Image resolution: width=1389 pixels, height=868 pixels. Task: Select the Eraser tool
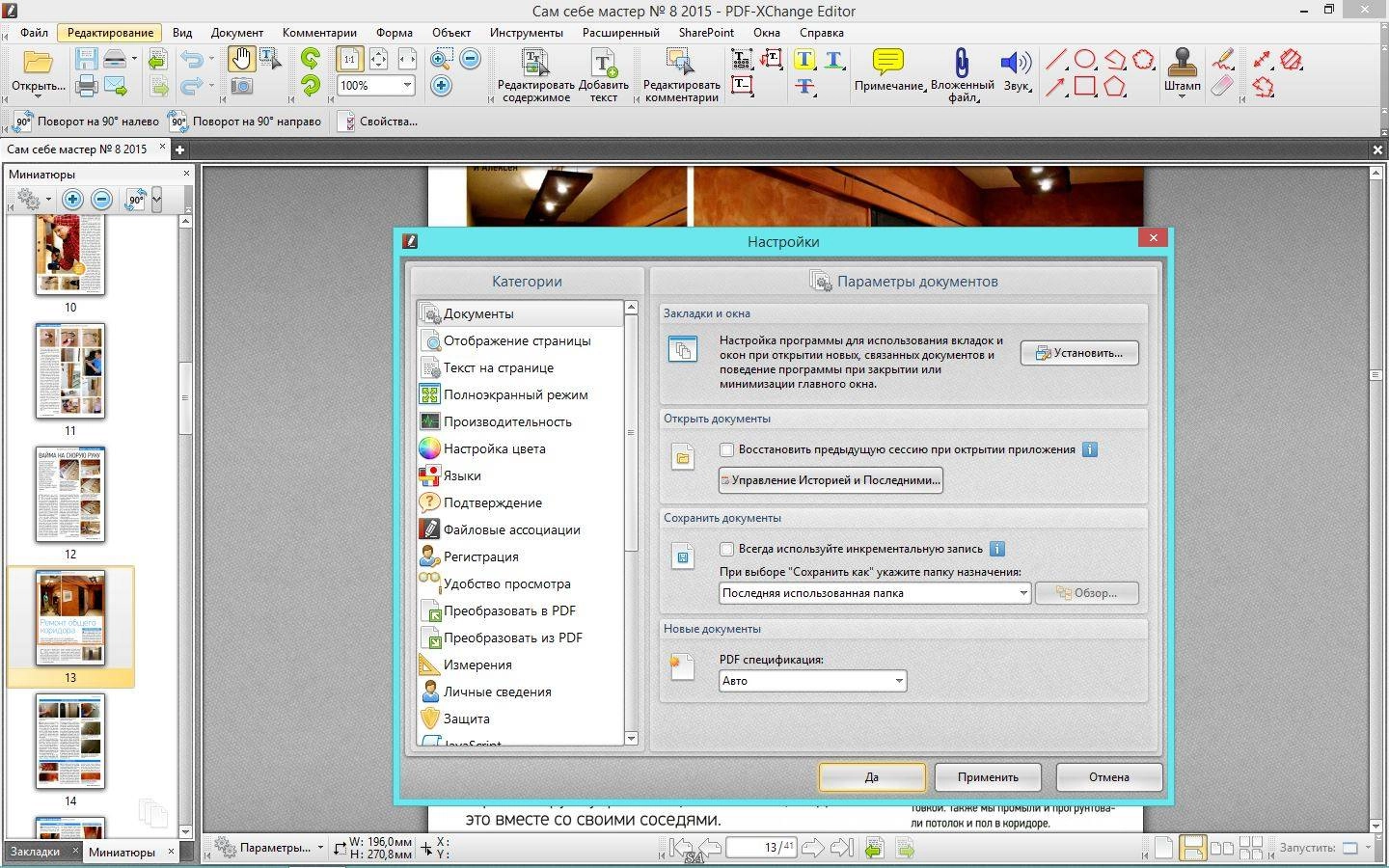pos(1223,86)
